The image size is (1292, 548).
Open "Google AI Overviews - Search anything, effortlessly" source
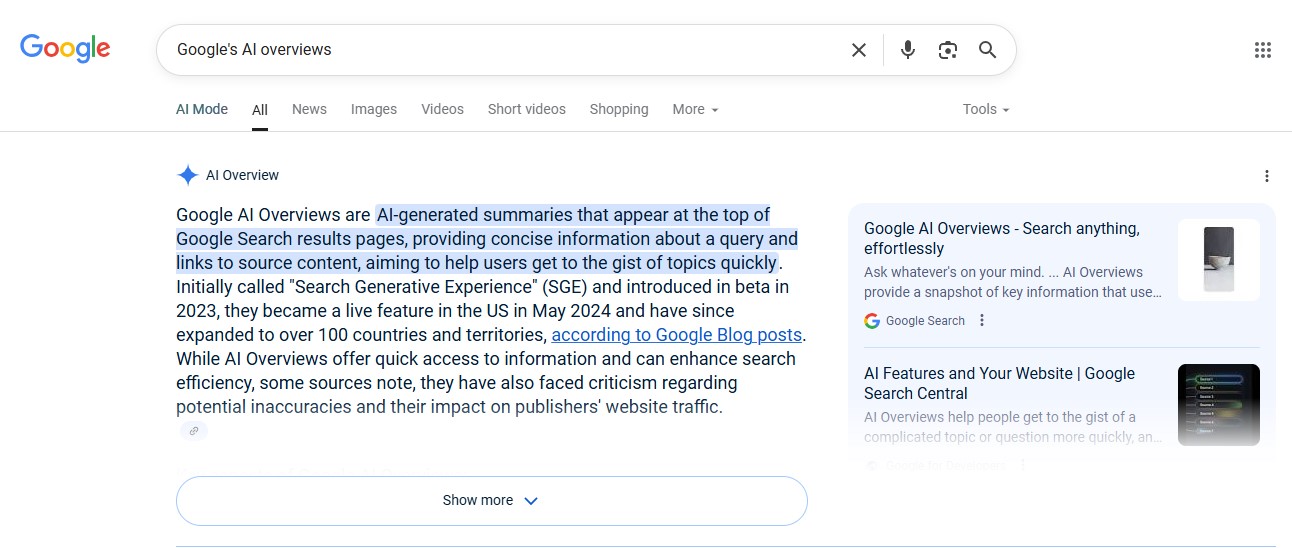(x=1002, y=238)
